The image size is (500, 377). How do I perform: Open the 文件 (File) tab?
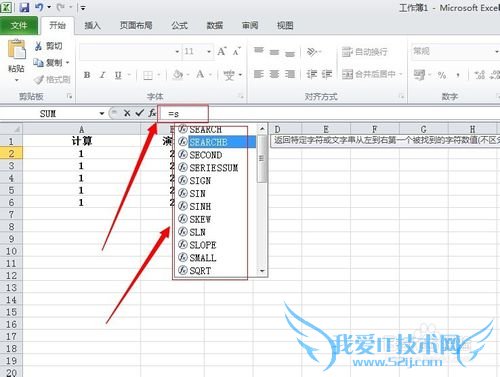coord(19,25)
